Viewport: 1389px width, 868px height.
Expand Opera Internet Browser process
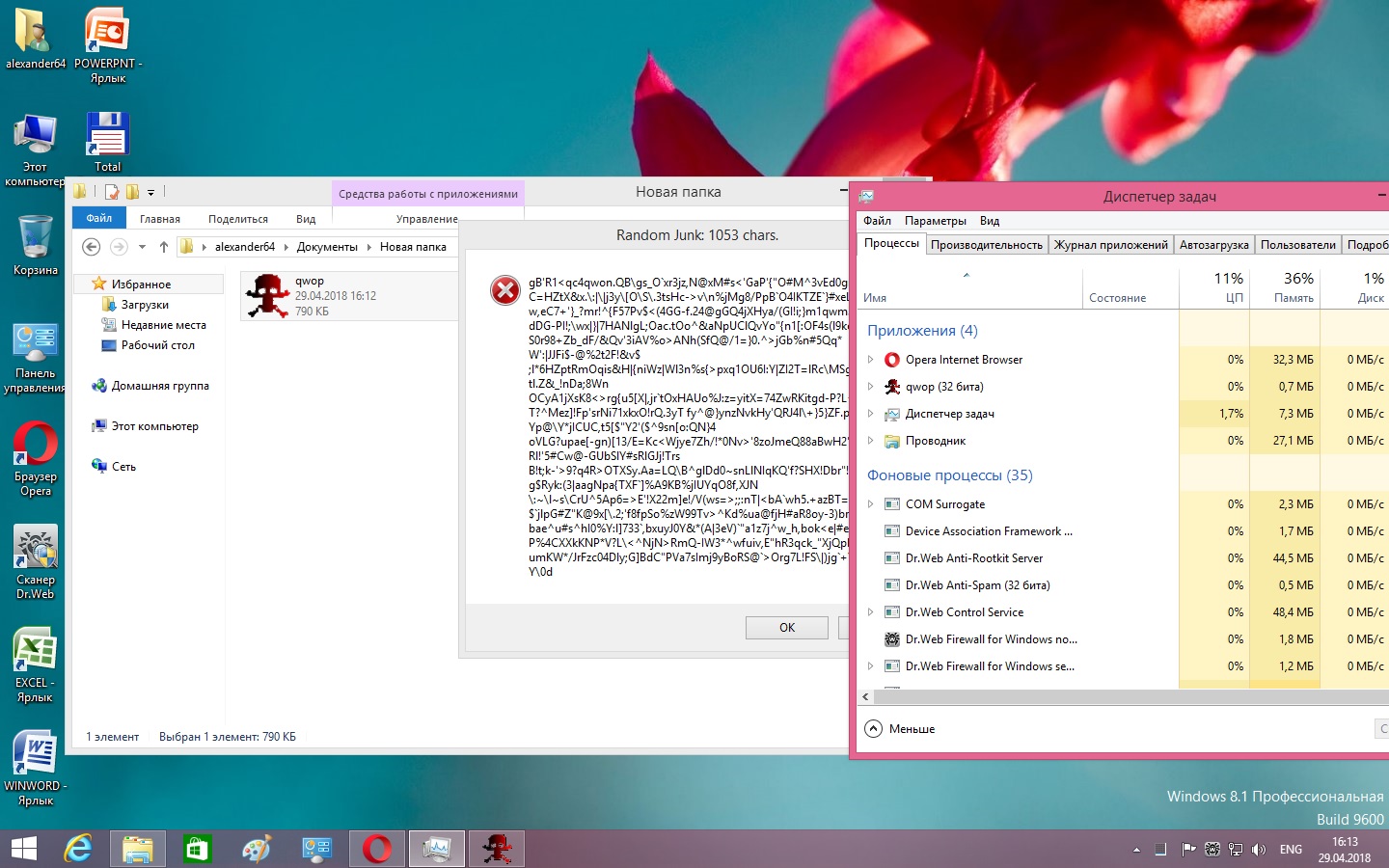[871, 360]
